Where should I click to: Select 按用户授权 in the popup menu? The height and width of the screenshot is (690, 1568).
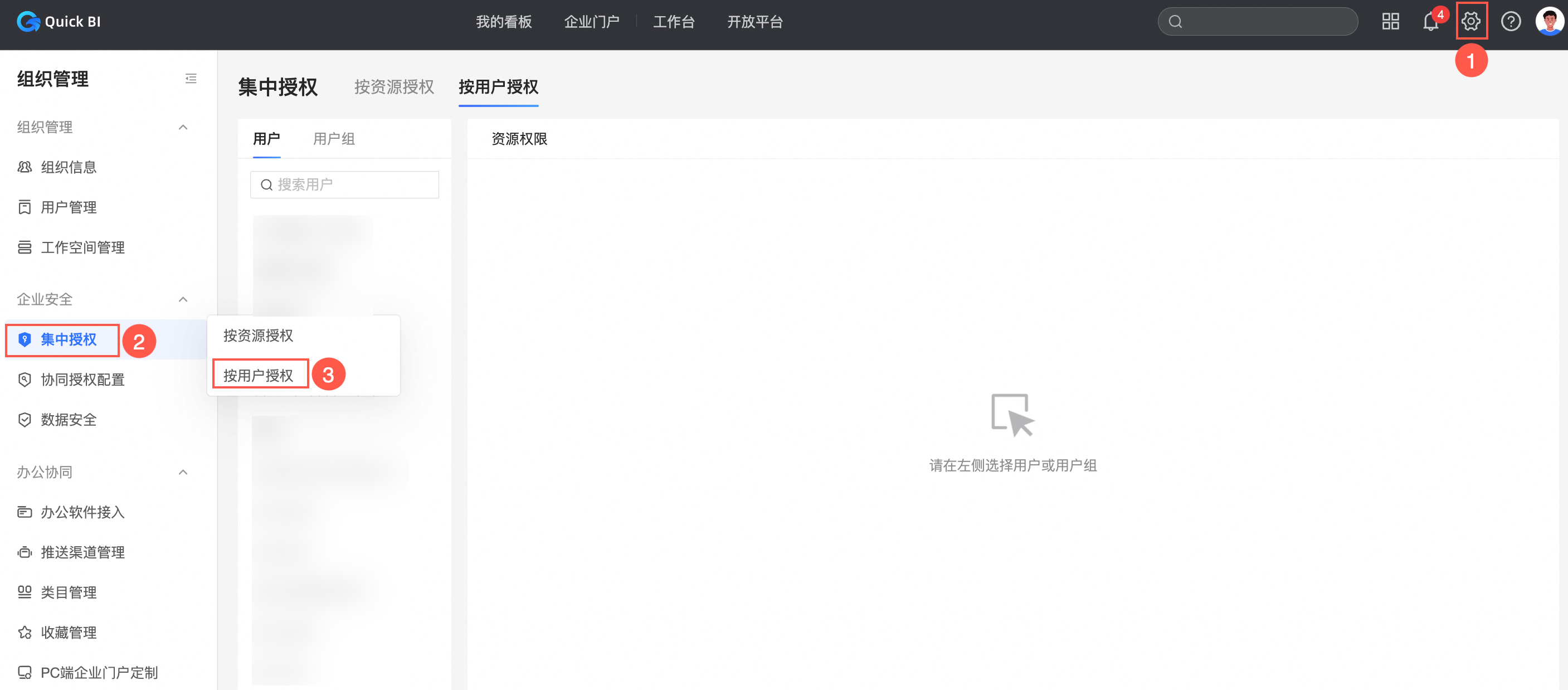[x=258, y=375]
